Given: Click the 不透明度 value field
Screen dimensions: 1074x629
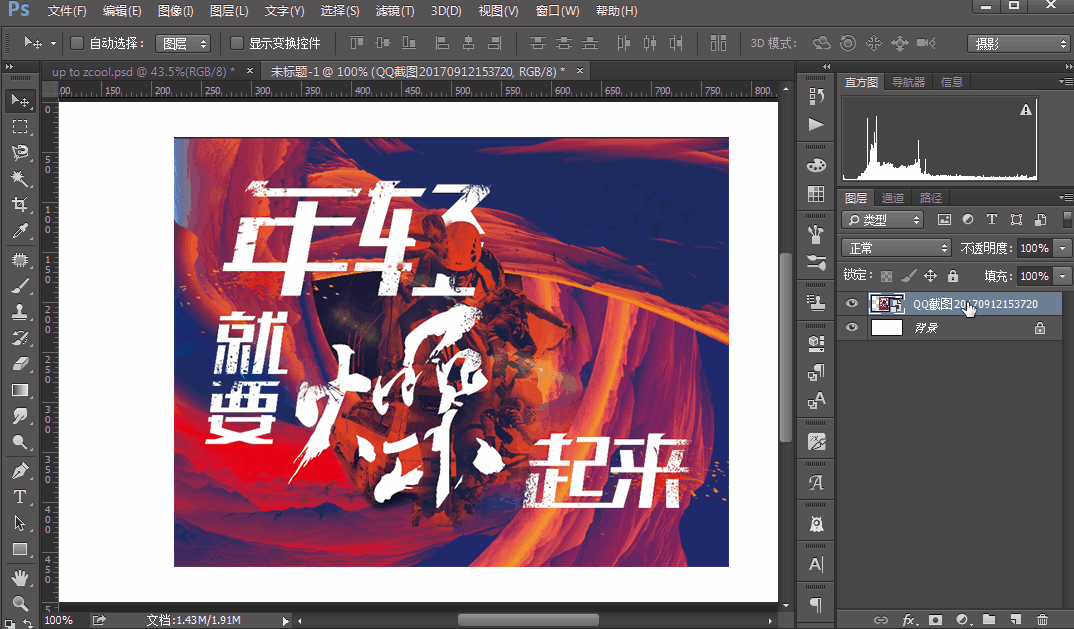Looking at the screenshot, I should 1035,247.
